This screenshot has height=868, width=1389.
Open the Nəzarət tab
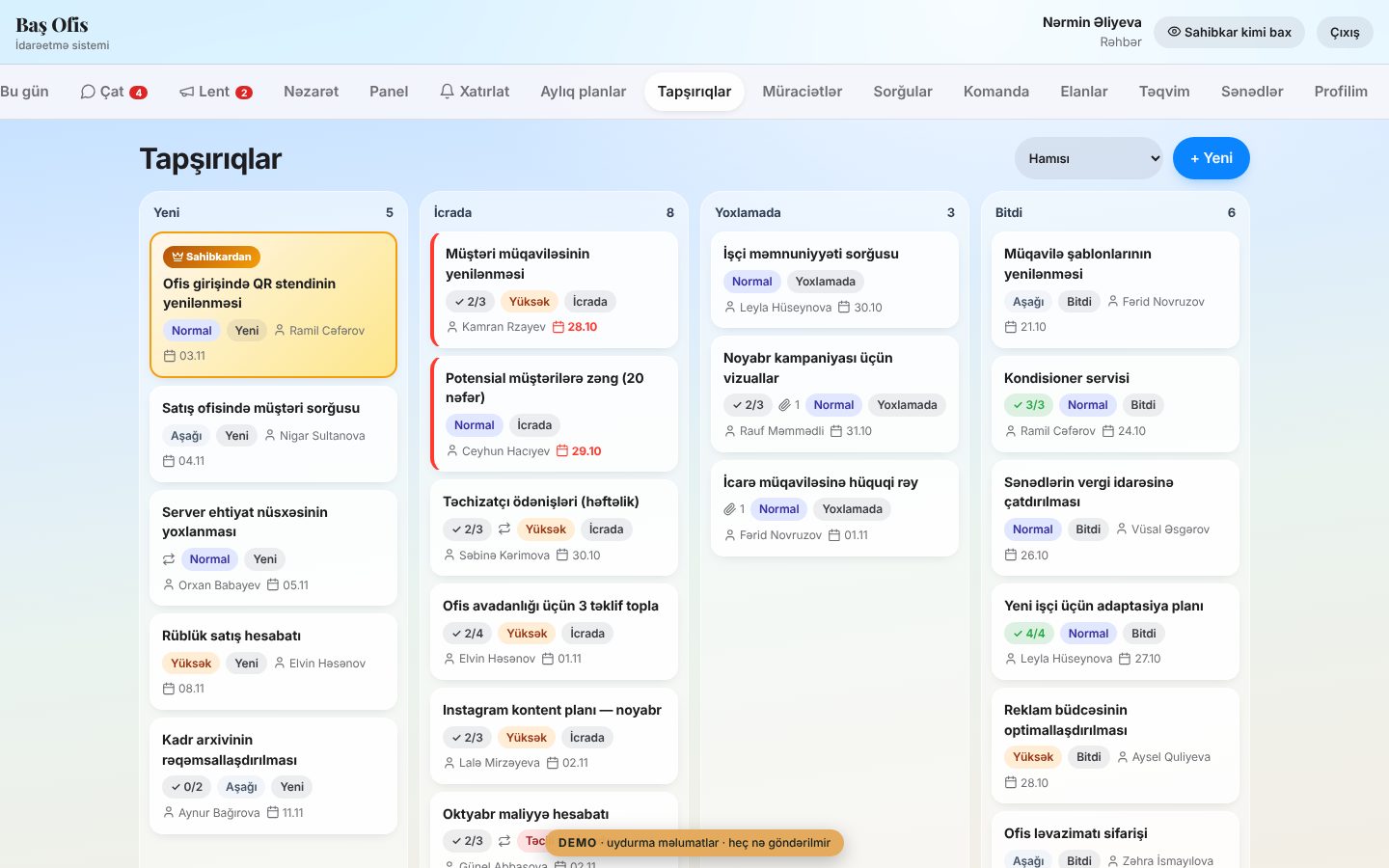311,92
